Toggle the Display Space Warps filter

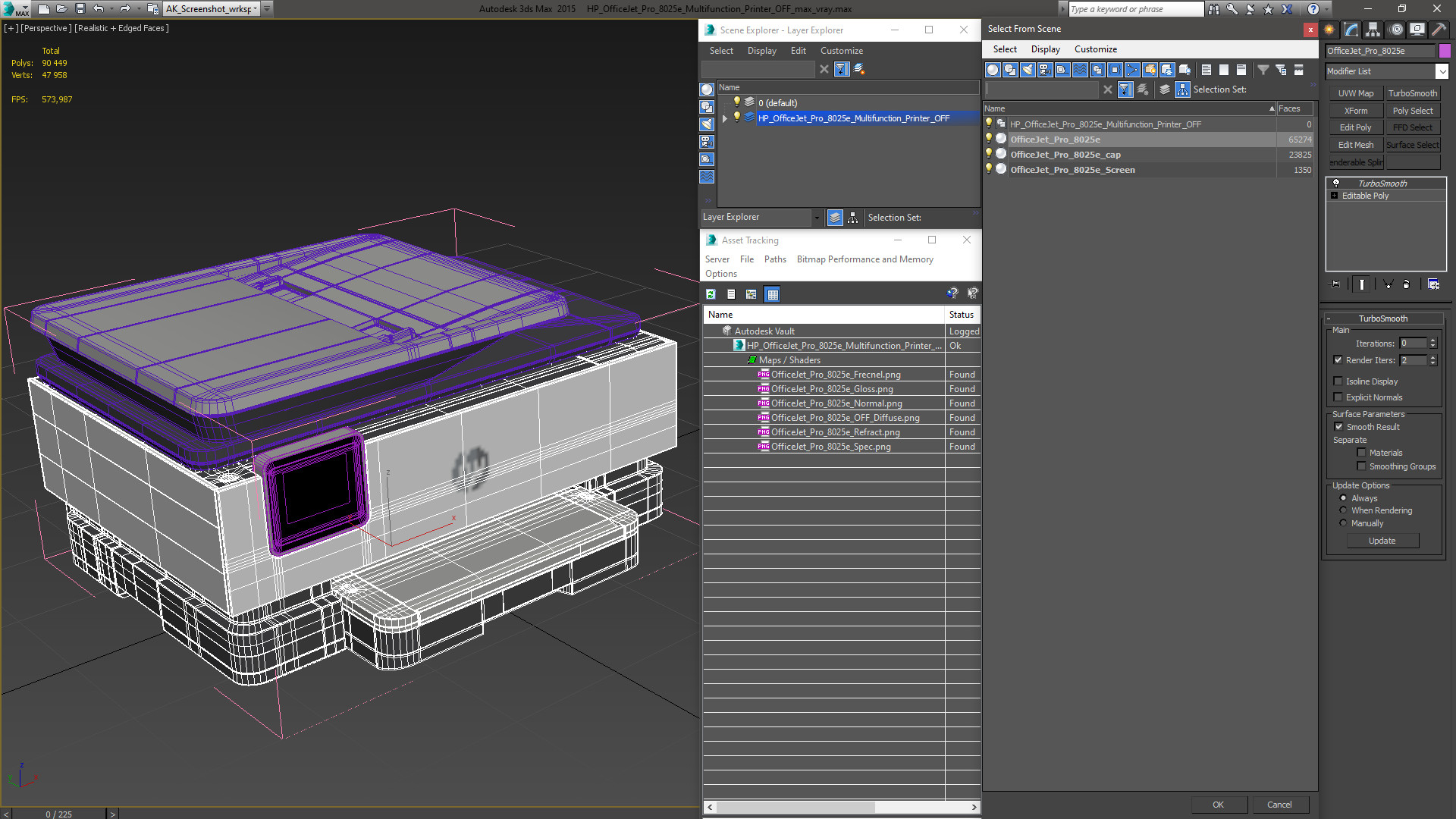(1080, 70)
